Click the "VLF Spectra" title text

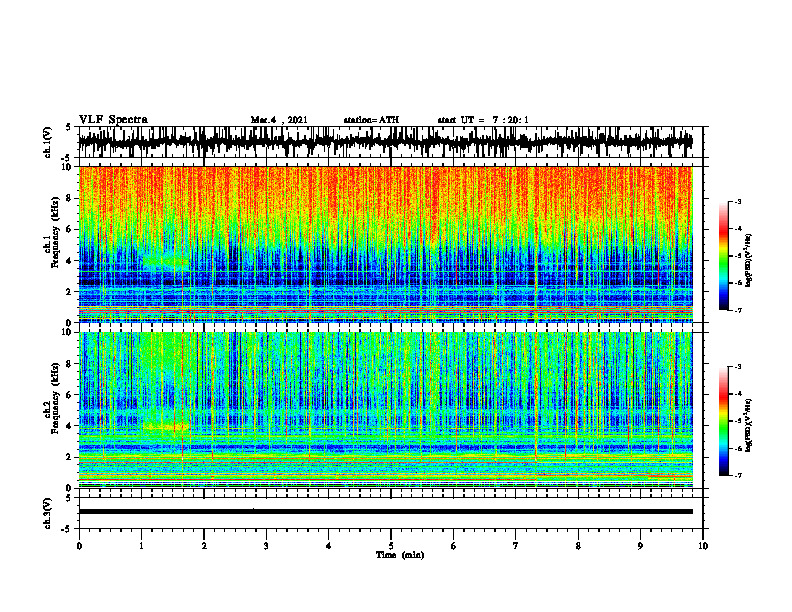click(113, 120)
